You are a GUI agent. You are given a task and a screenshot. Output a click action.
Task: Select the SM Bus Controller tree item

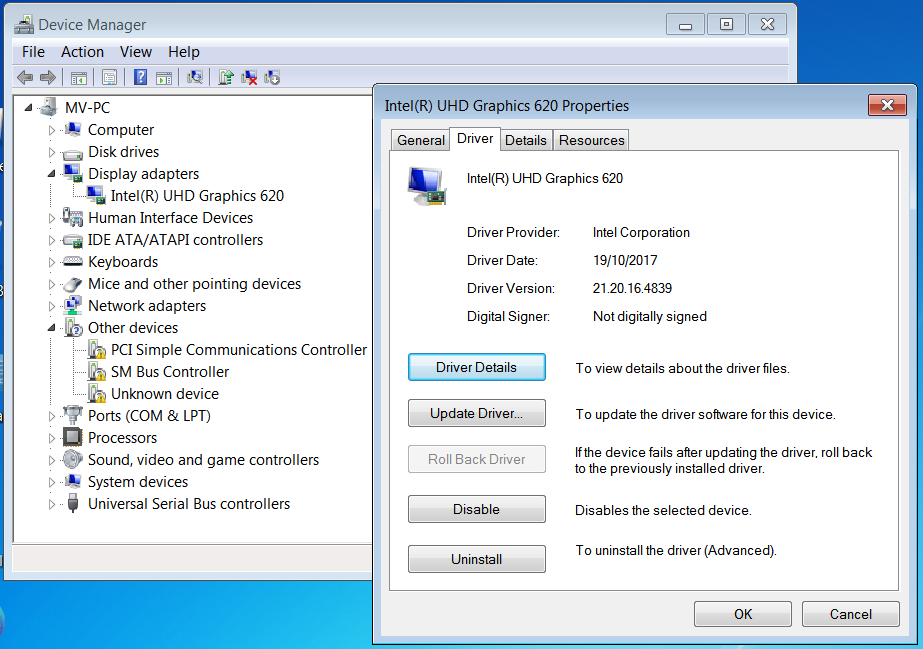pos(170,372)
